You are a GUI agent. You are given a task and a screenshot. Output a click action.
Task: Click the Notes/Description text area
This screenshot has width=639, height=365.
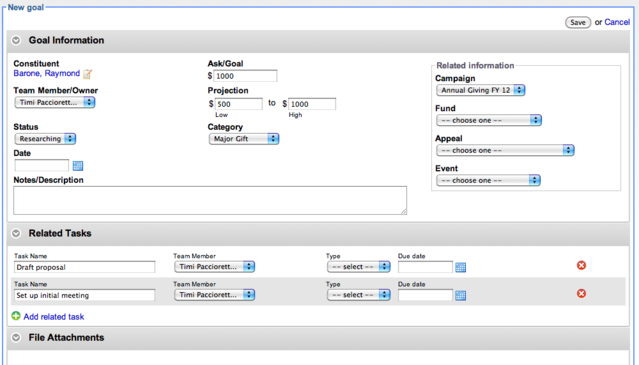click(x=210, y=200)
